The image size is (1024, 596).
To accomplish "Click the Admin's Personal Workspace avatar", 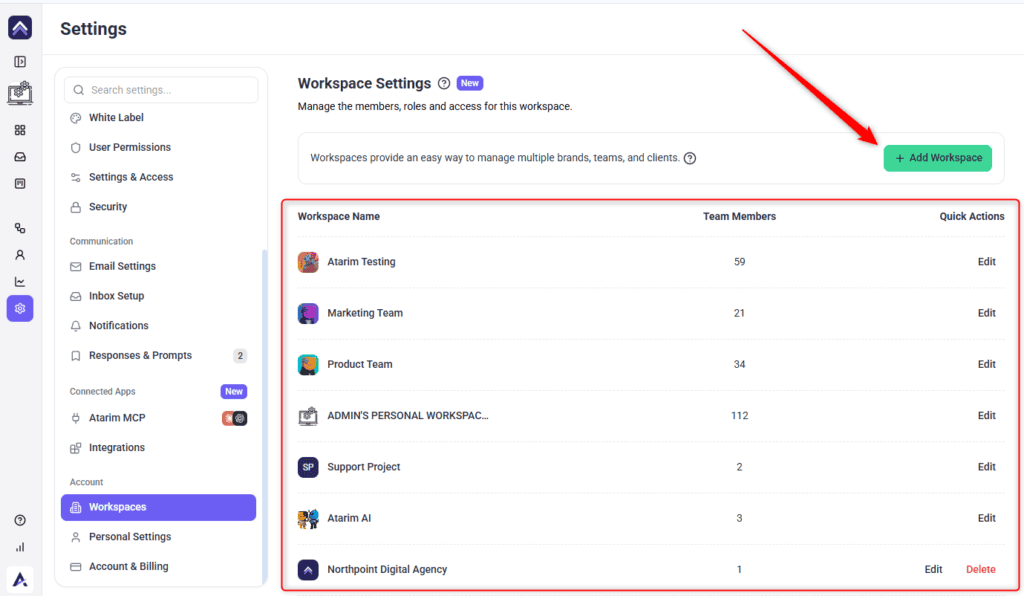I will coord(308,416).
